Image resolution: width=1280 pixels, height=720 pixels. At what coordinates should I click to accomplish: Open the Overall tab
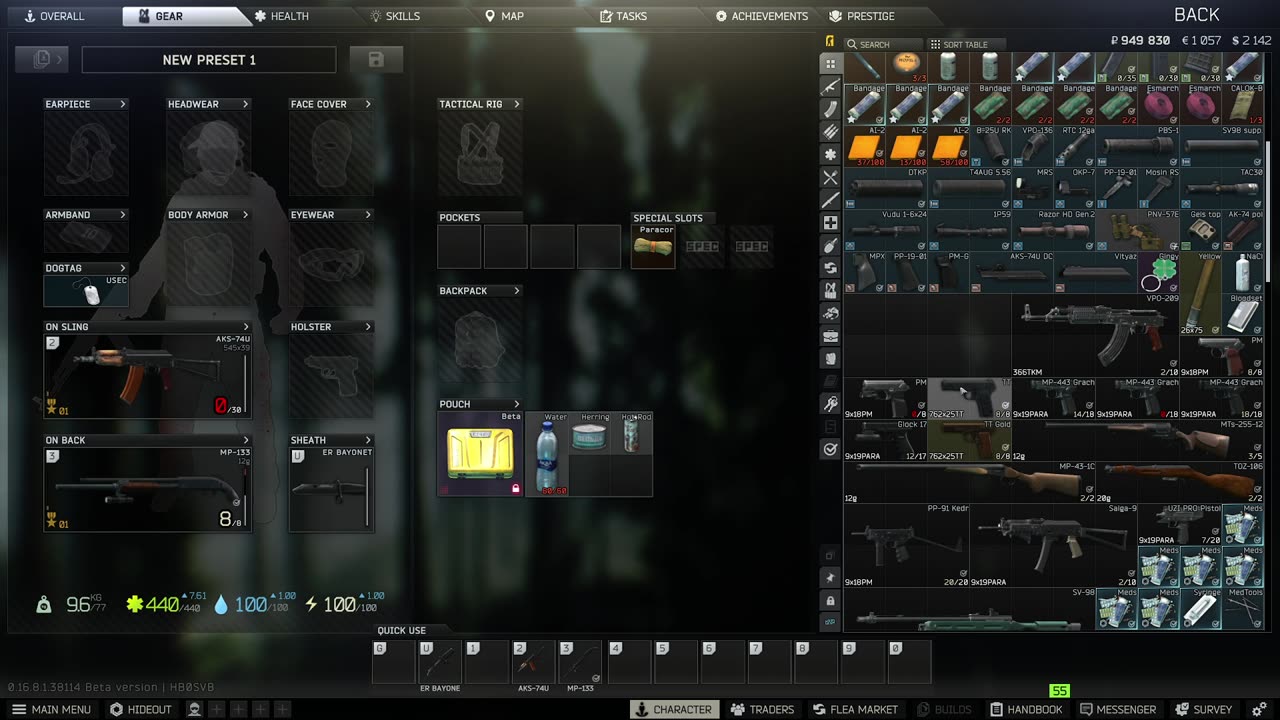coord(54,16)
